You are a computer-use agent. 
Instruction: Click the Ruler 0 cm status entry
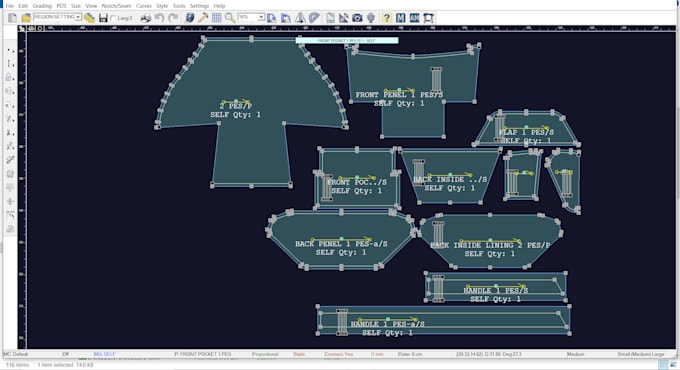(410, 354)
